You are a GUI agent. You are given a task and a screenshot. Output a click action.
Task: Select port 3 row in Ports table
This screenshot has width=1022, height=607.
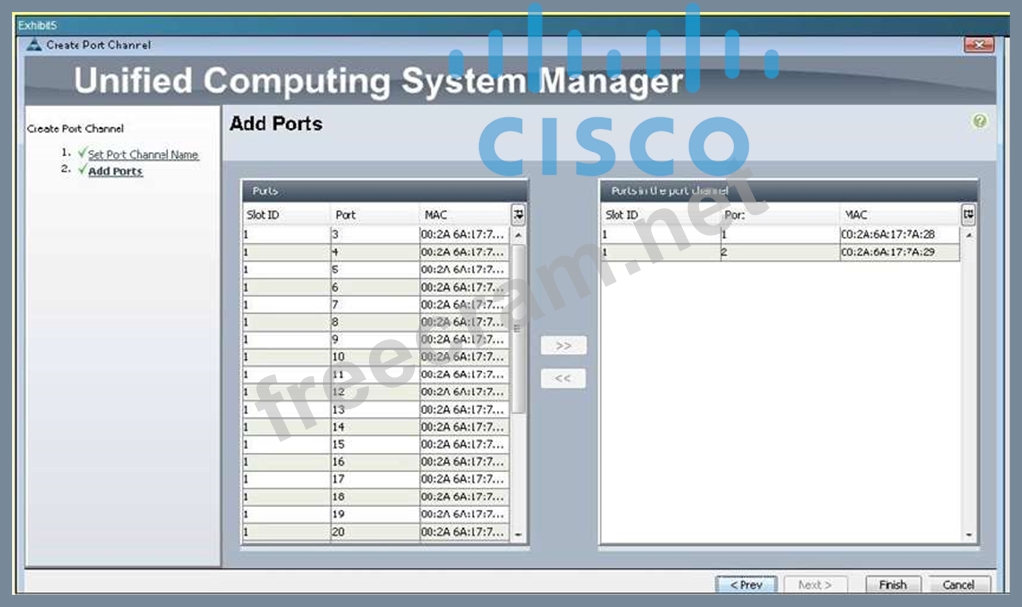(375, 234)
